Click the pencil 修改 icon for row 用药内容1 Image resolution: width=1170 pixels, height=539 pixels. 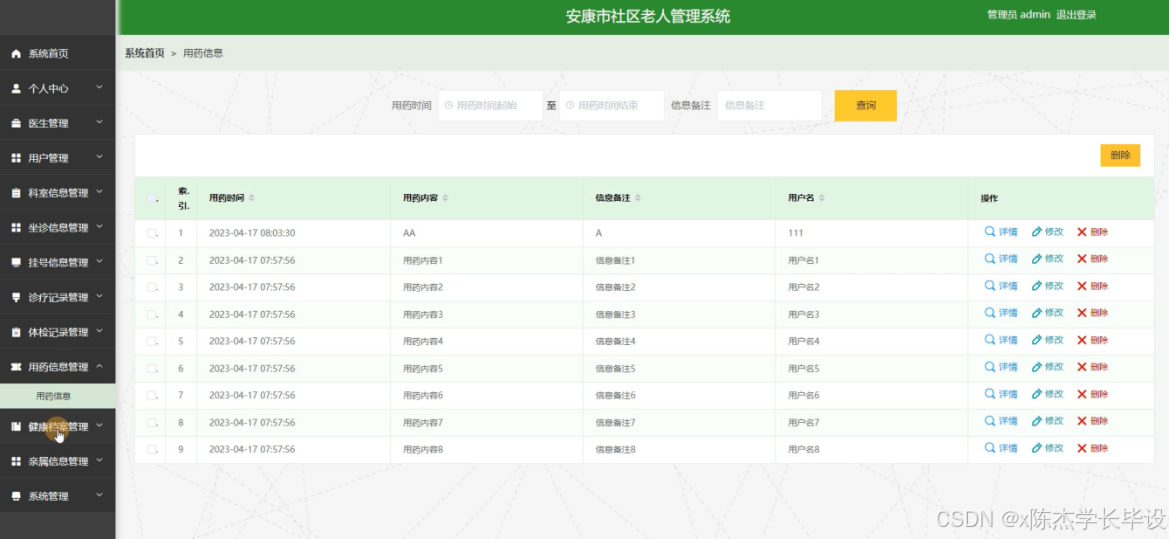(1036, 259)
